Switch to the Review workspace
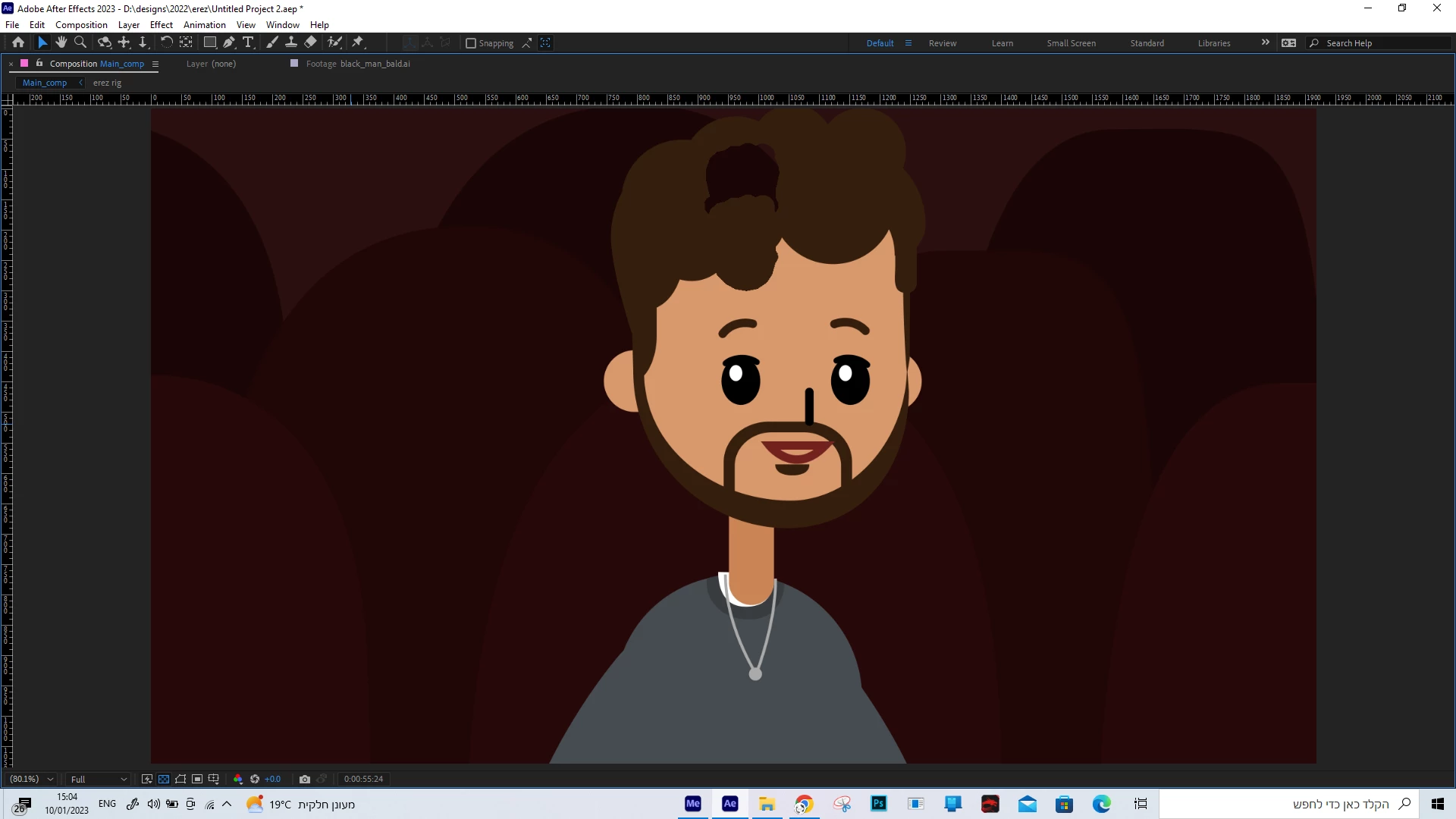 [943, 43]
